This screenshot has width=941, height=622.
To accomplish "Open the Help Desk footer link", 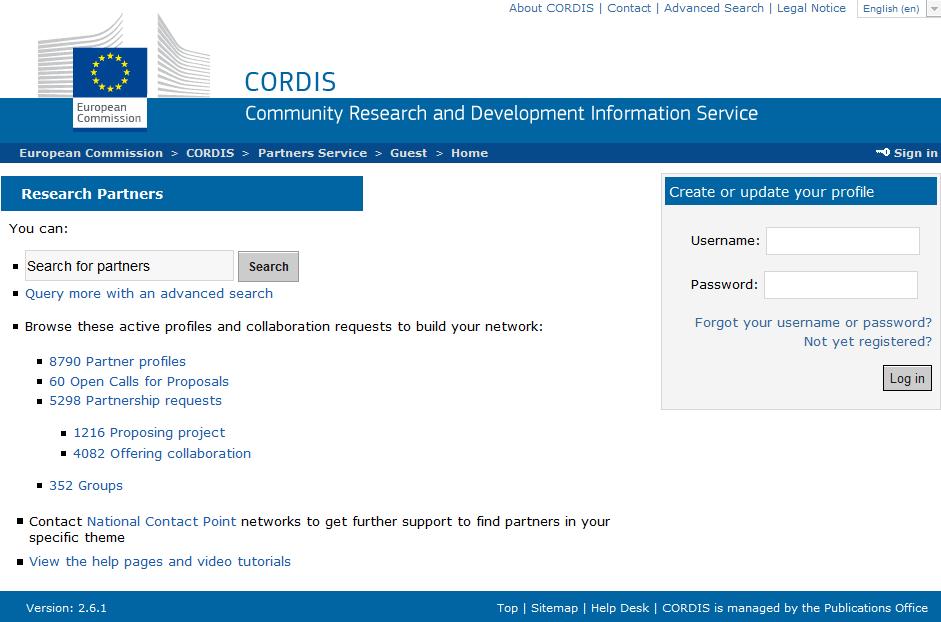I will click(x=620, y=608).
